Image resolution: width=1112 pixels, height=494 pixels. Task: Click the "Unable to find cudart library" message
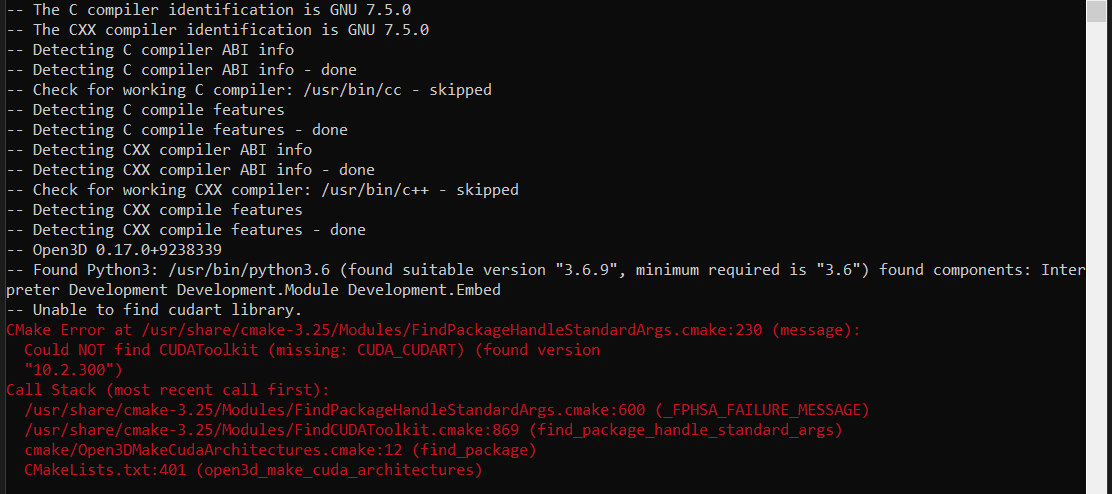tap(150, 310)
